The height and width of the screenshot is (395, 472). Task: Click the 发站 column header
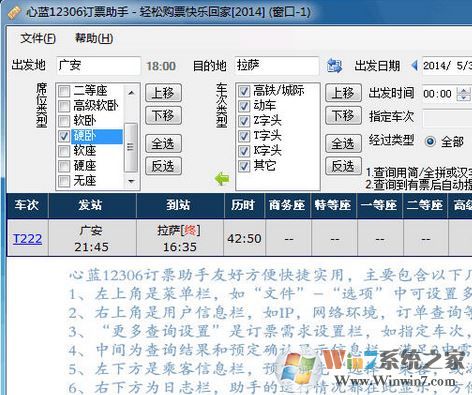pos(91,205)
